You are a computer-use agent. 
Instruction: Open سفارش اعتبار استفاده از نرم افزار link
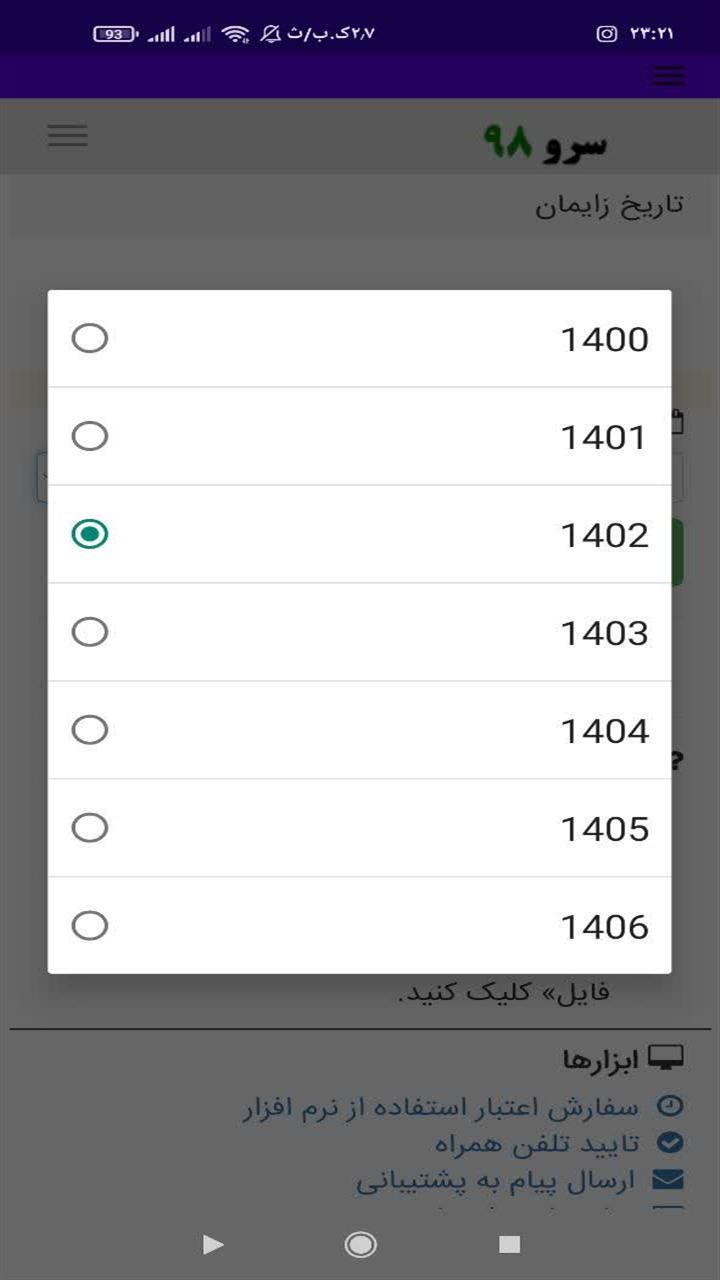pos(440,1107)
